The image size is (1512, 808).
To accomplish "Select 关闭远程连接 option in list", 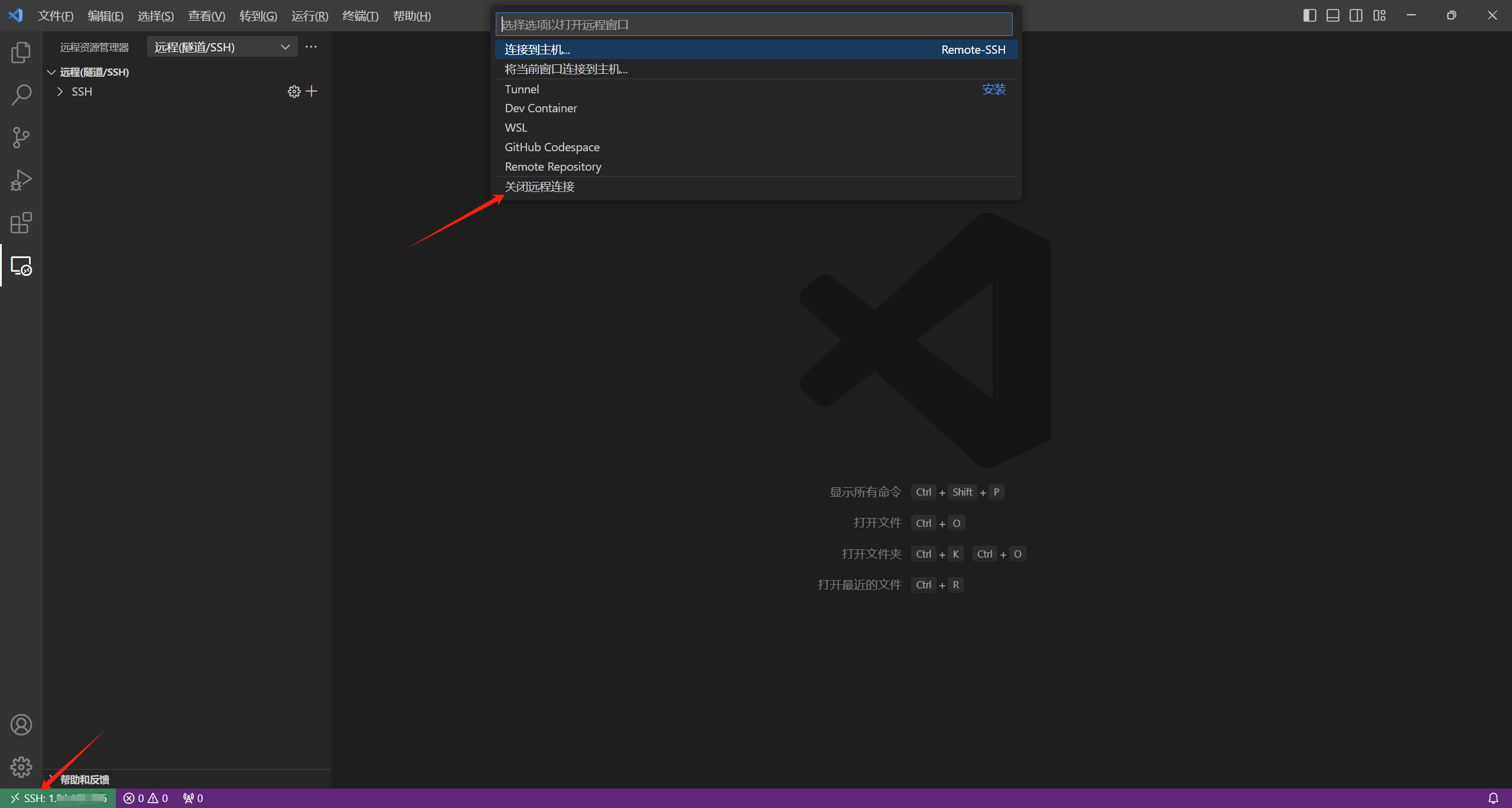I will (x=539, y=187).
